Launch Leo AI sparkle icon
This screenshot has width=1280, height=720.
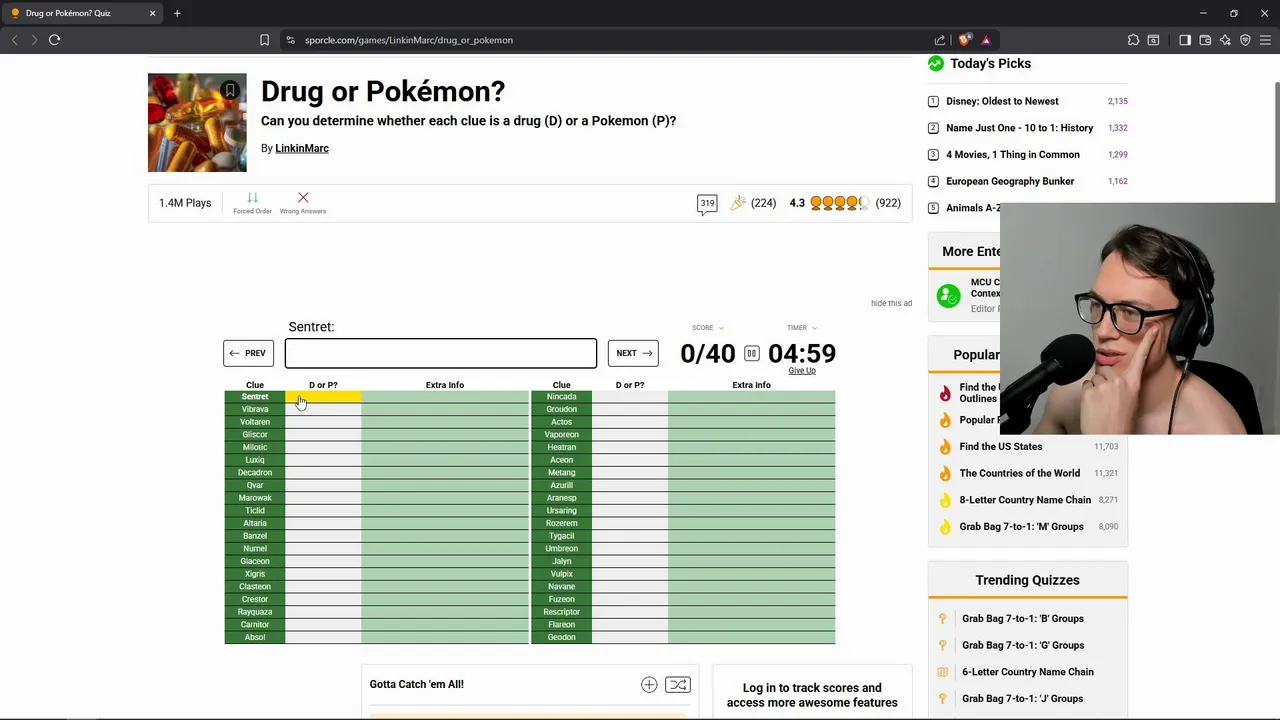point(1225,40)
